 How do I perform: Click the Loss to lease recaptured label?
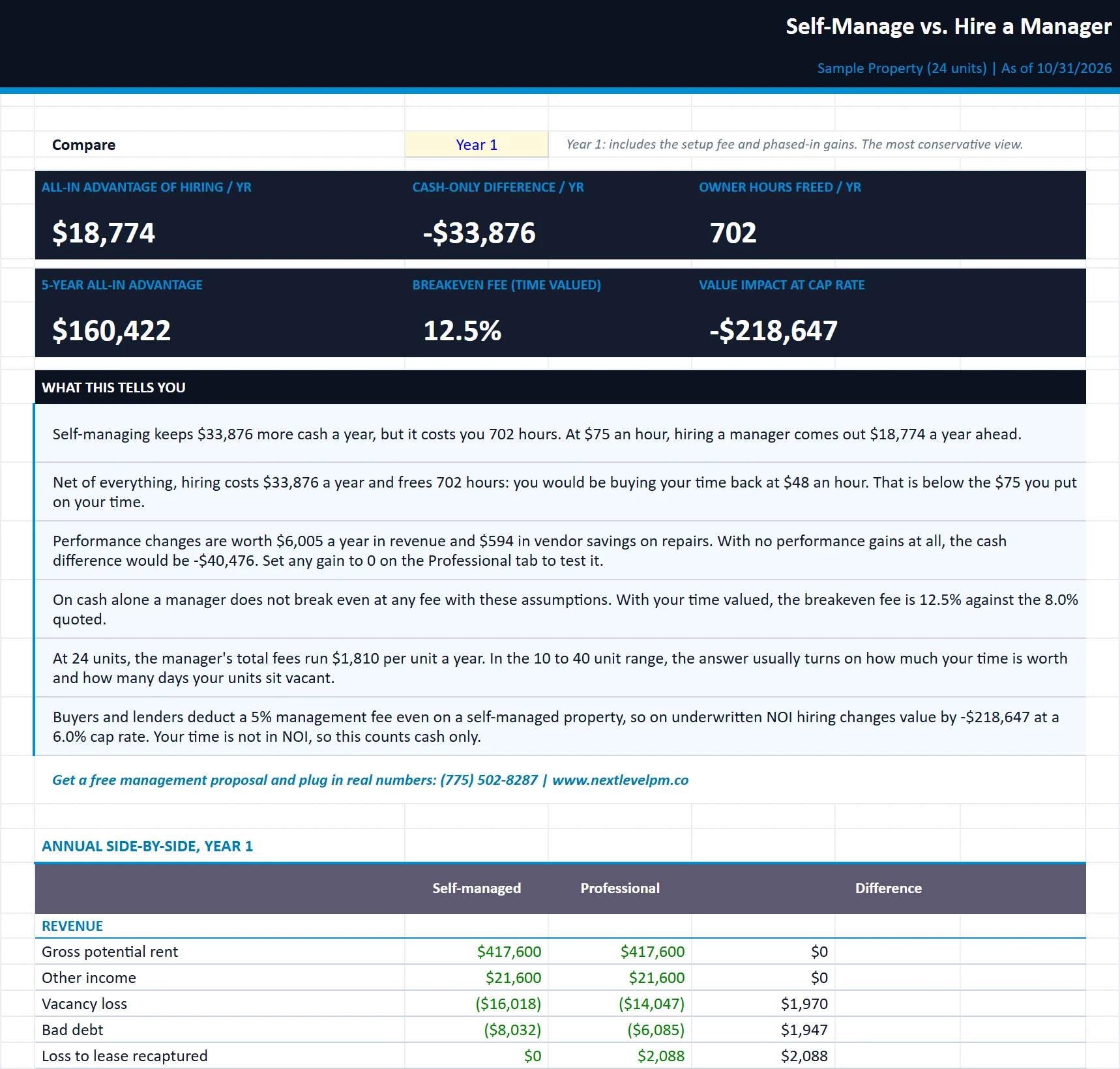[125, 1056]
